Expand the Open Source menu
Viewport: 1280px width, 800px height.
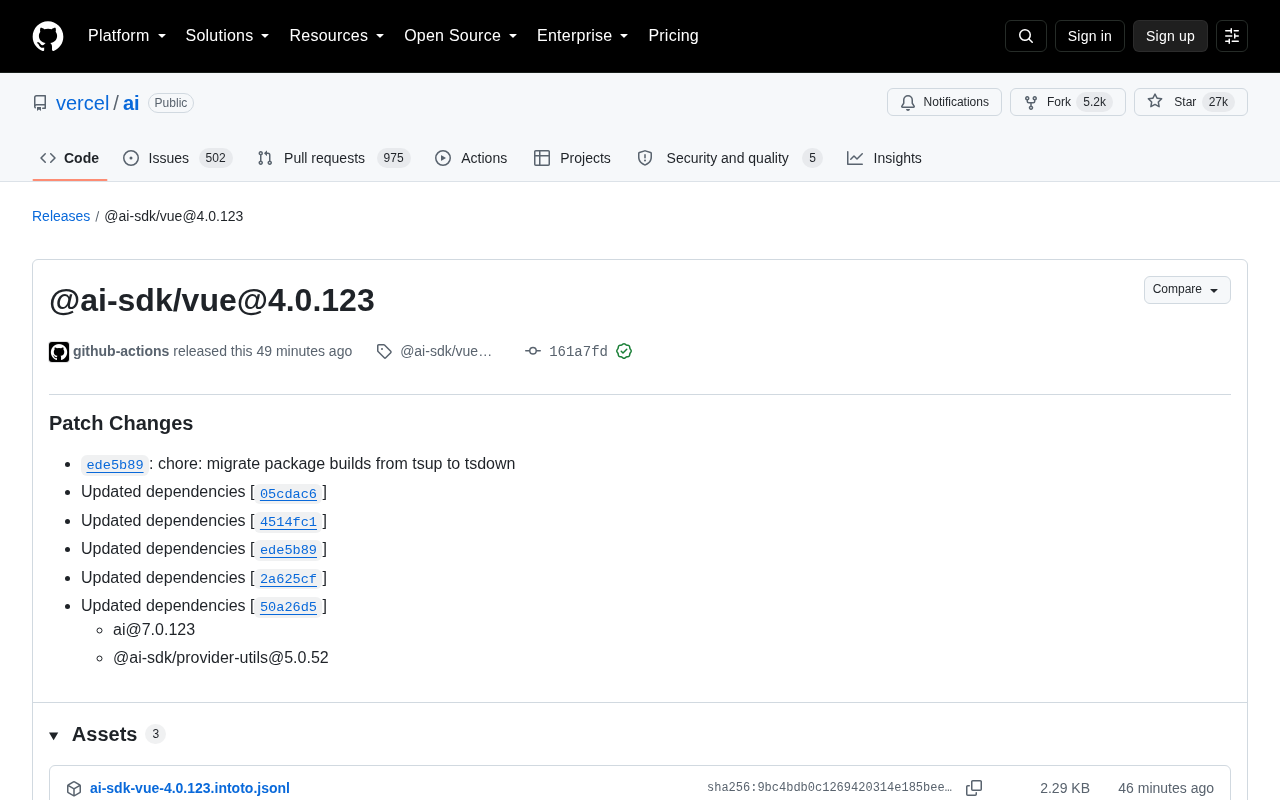click(461, 36)
